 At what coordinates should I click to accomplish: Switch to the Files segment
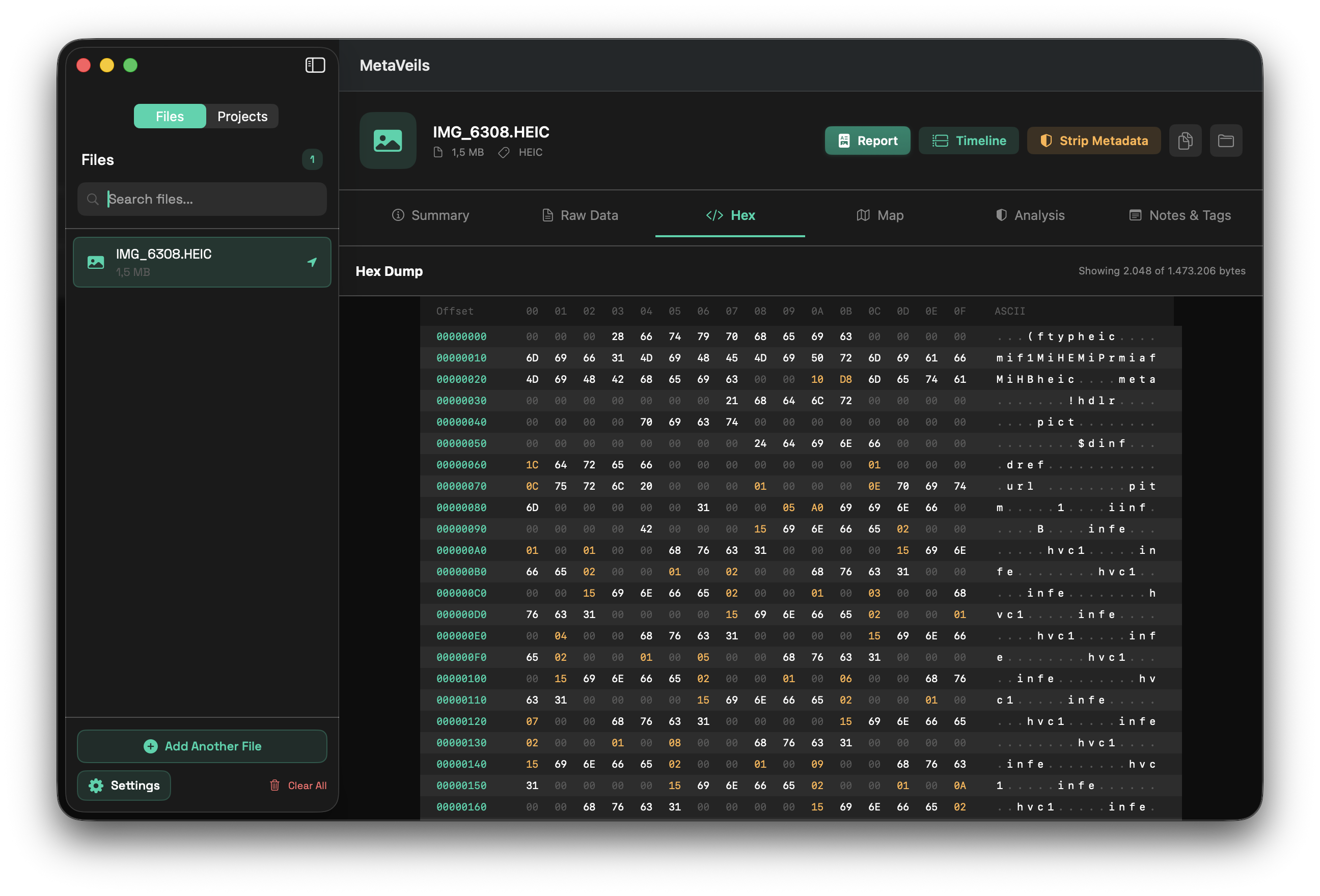pos(170,117)
